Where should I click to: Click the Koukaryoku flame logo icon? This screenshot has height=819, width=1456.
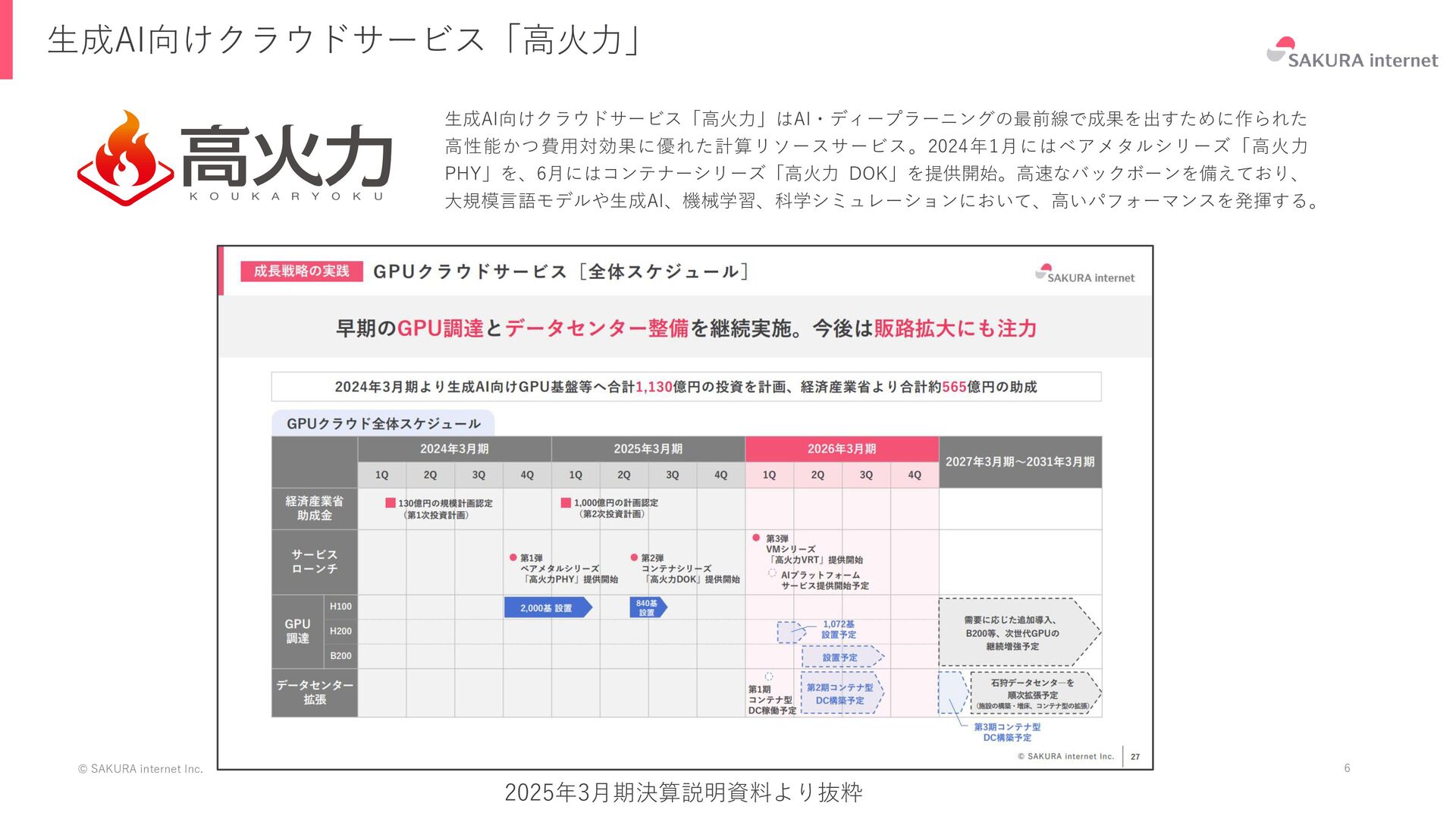(127, 158)
